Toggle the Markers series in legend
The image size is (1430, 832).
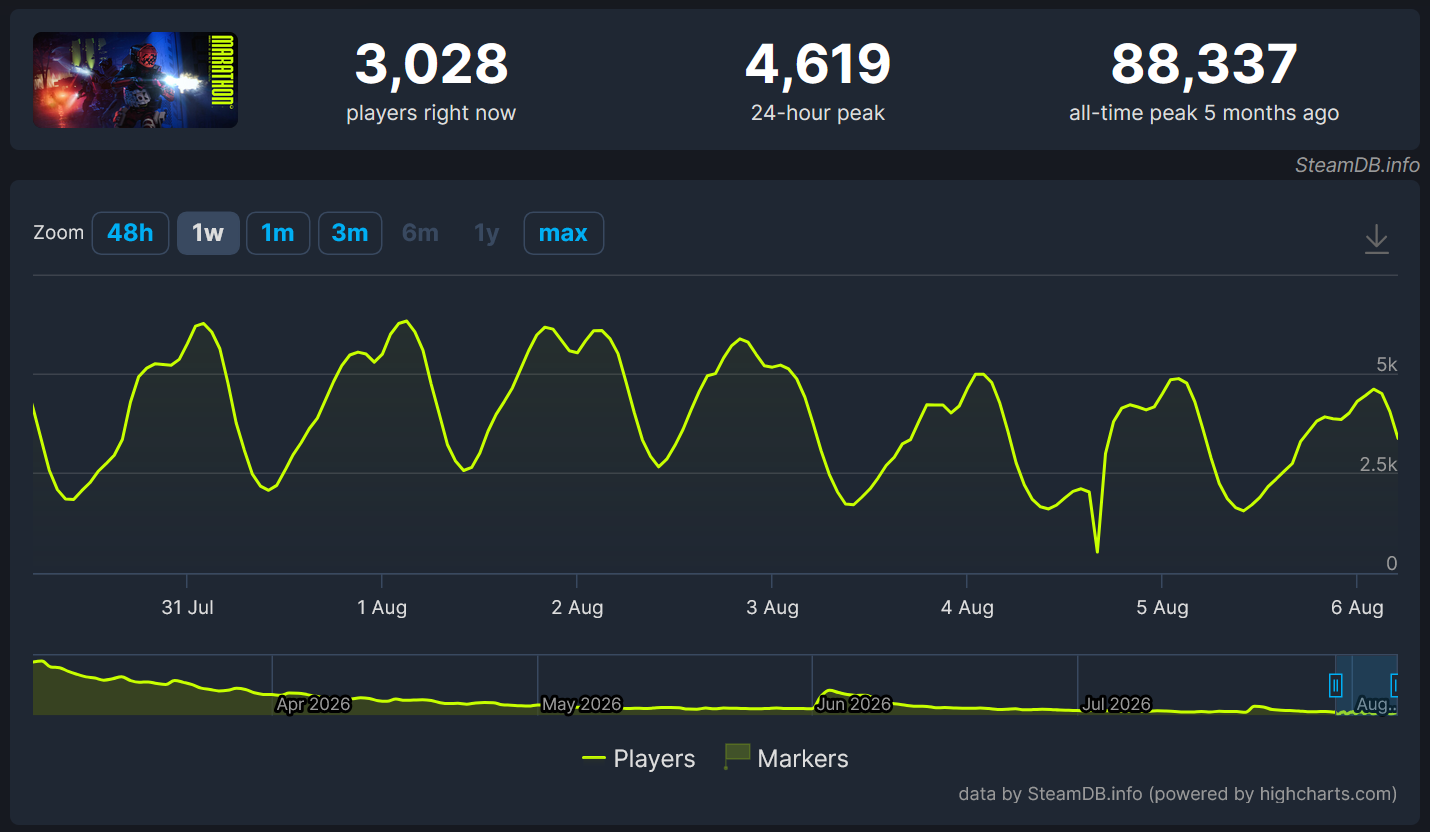(x=786, y=759)
